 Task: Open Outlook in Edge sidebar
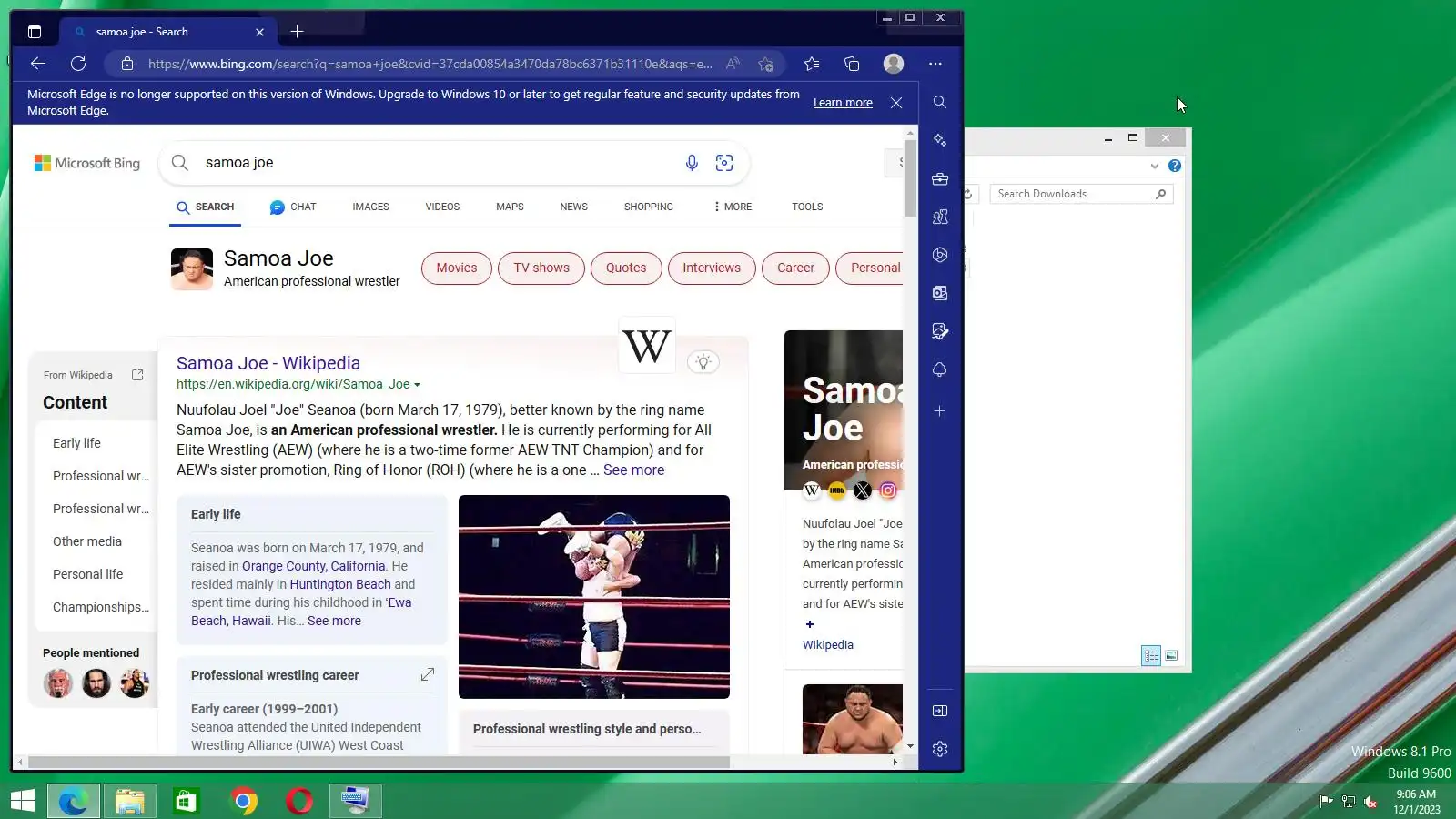940,293
